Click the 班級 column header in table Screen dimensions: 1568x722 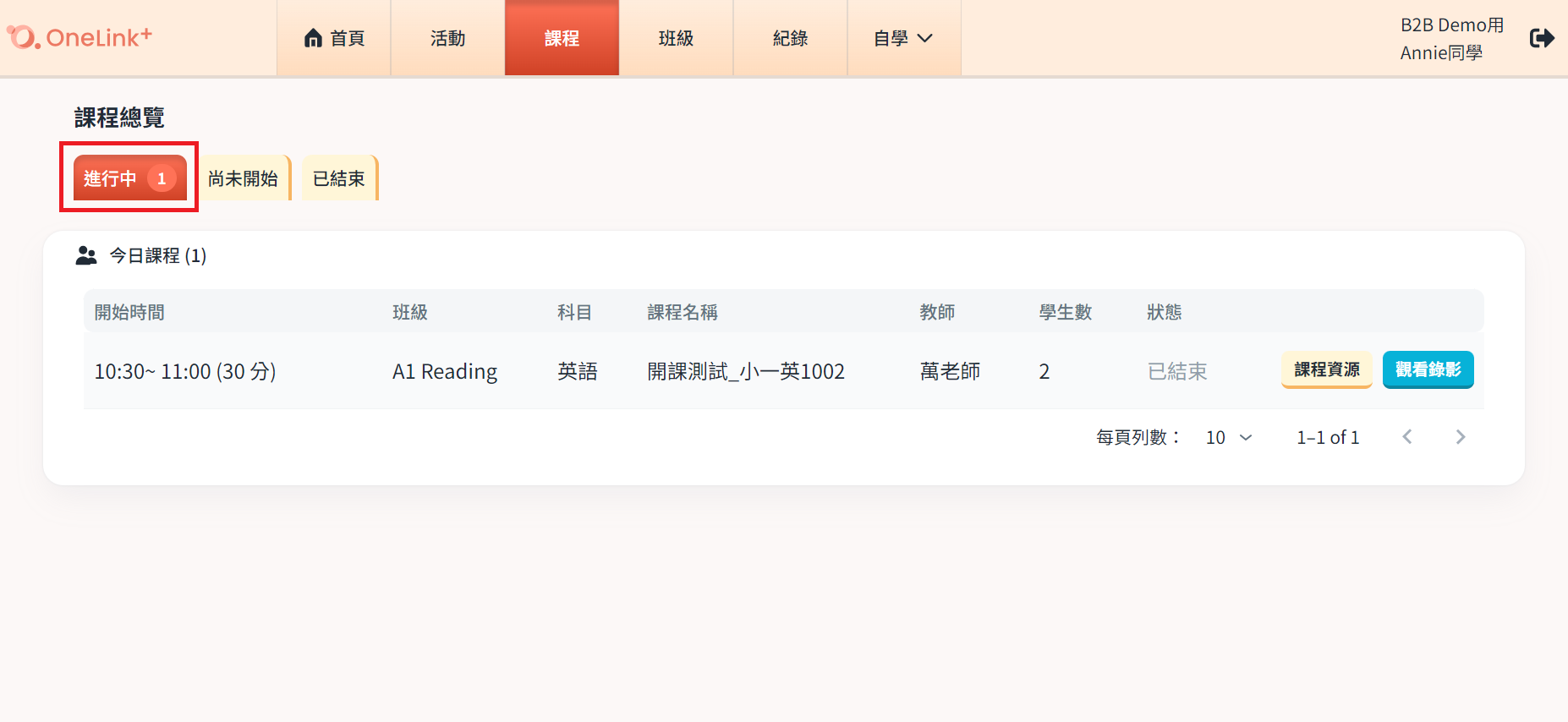click(x=410, y=312)
